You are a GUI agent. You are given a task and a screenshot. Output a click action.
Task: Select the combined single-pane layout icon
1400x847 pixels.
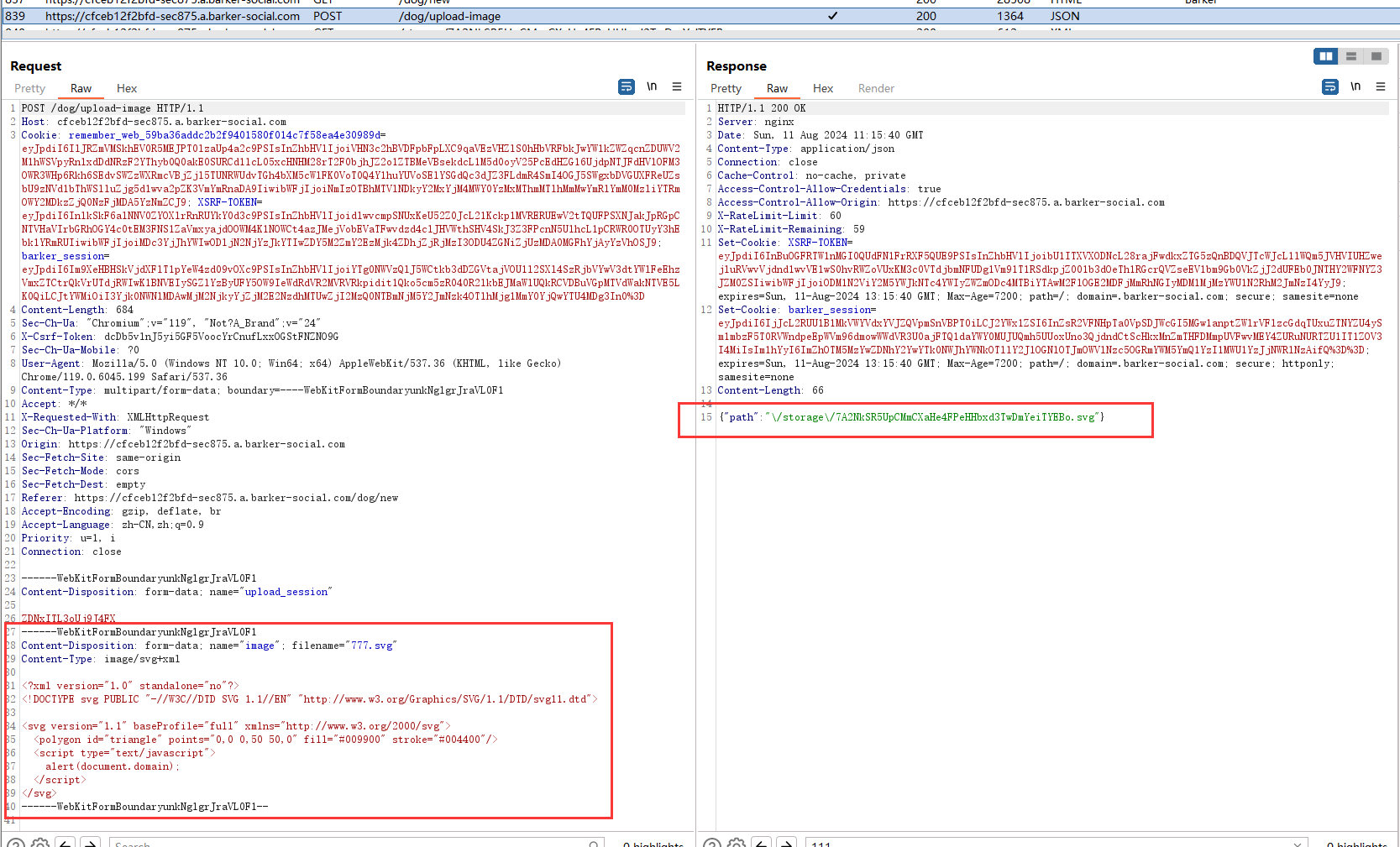1376,56
